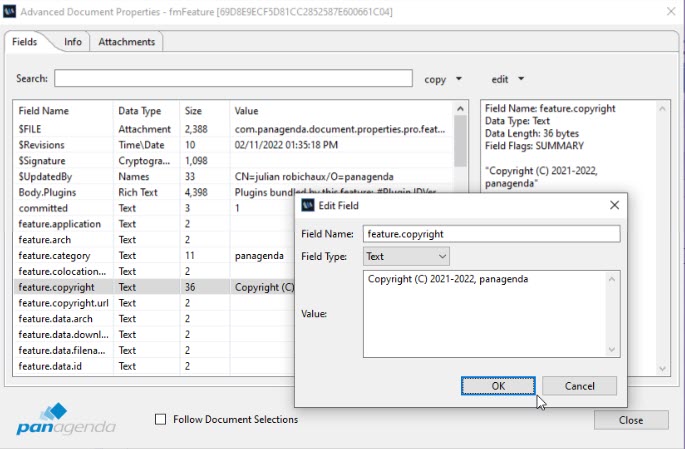Image resolution: width=685 pixels, height=449 pixels.
Task: Select the feature.arch field row
Action: pos(155,240)
